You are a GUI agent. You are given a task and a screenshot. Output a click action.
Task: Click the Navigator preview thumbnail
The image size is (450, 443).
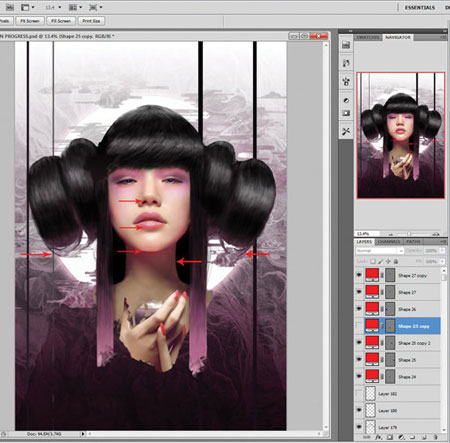coord(401,135)
